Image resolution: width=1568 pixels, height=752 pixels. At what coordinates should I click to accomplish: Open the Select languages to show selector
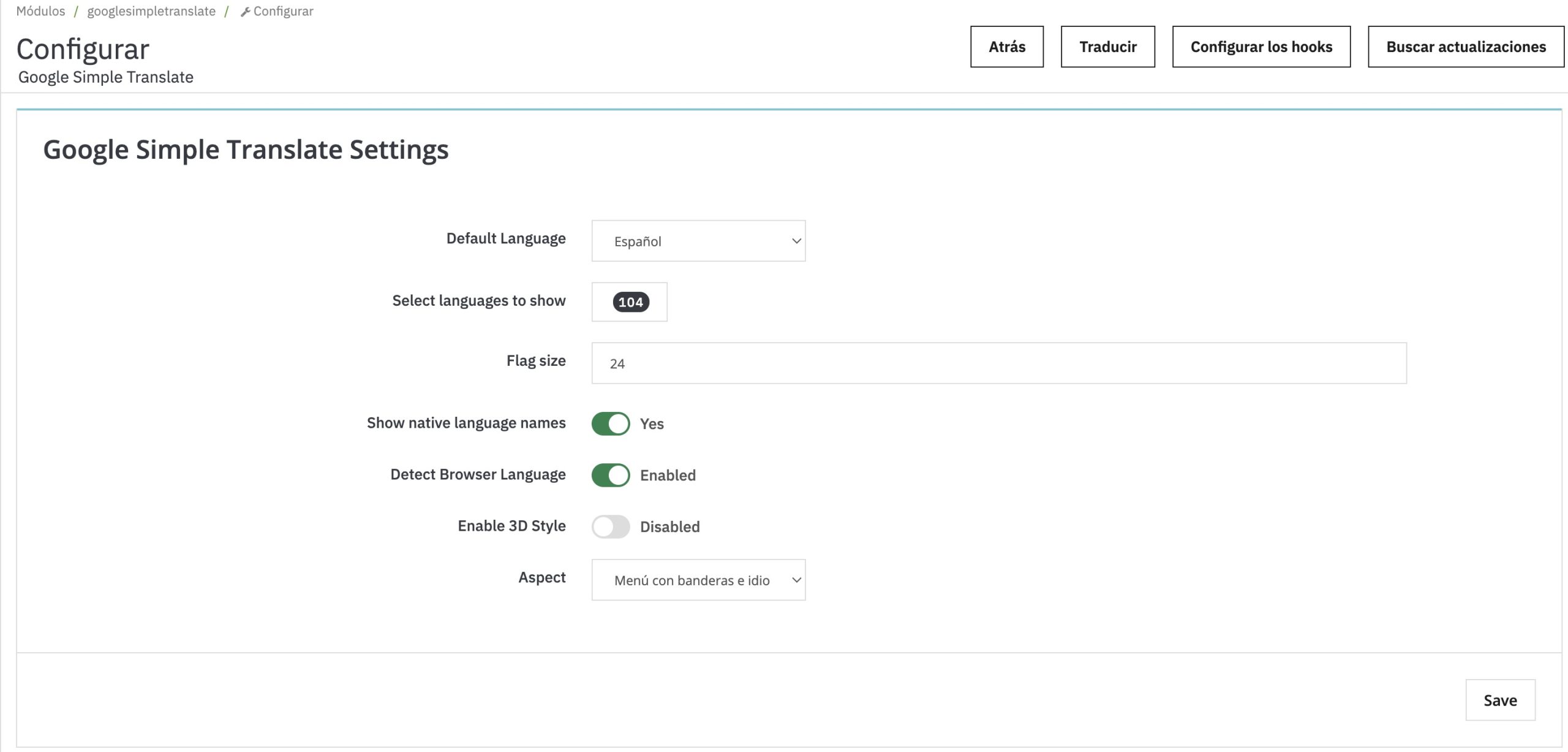629,302
